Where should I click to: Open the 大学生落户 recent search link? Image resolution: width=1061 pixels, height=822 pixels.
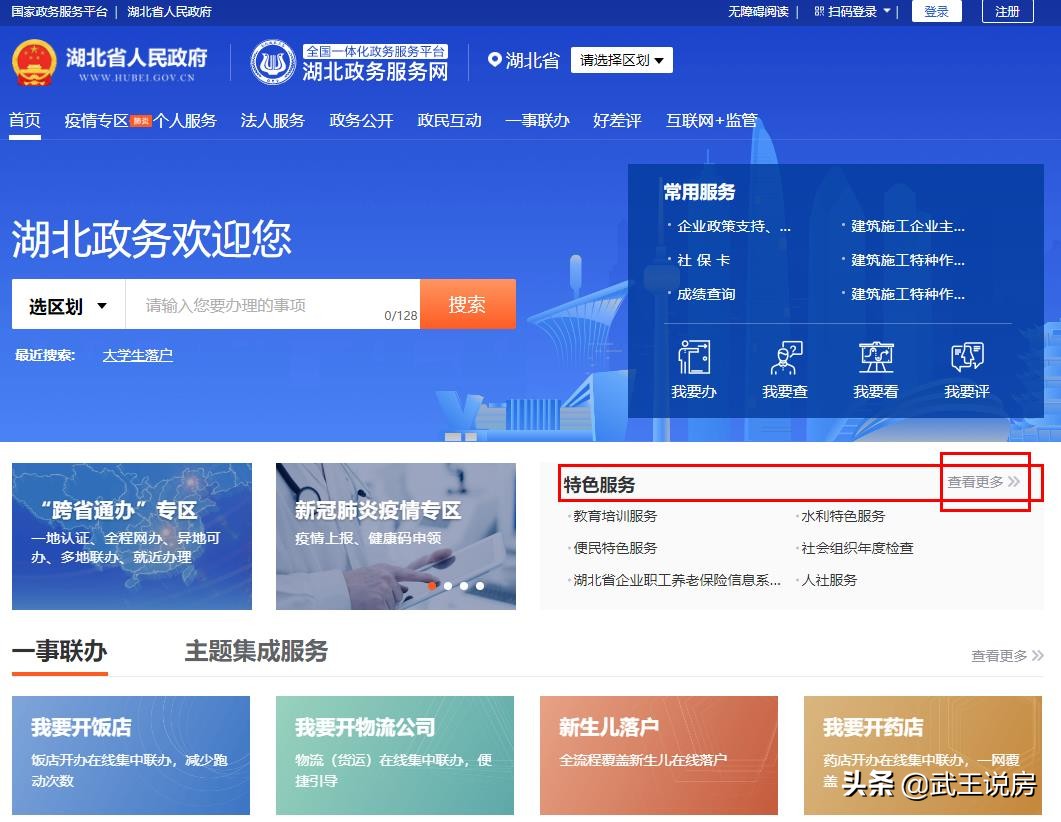[137, 354]
